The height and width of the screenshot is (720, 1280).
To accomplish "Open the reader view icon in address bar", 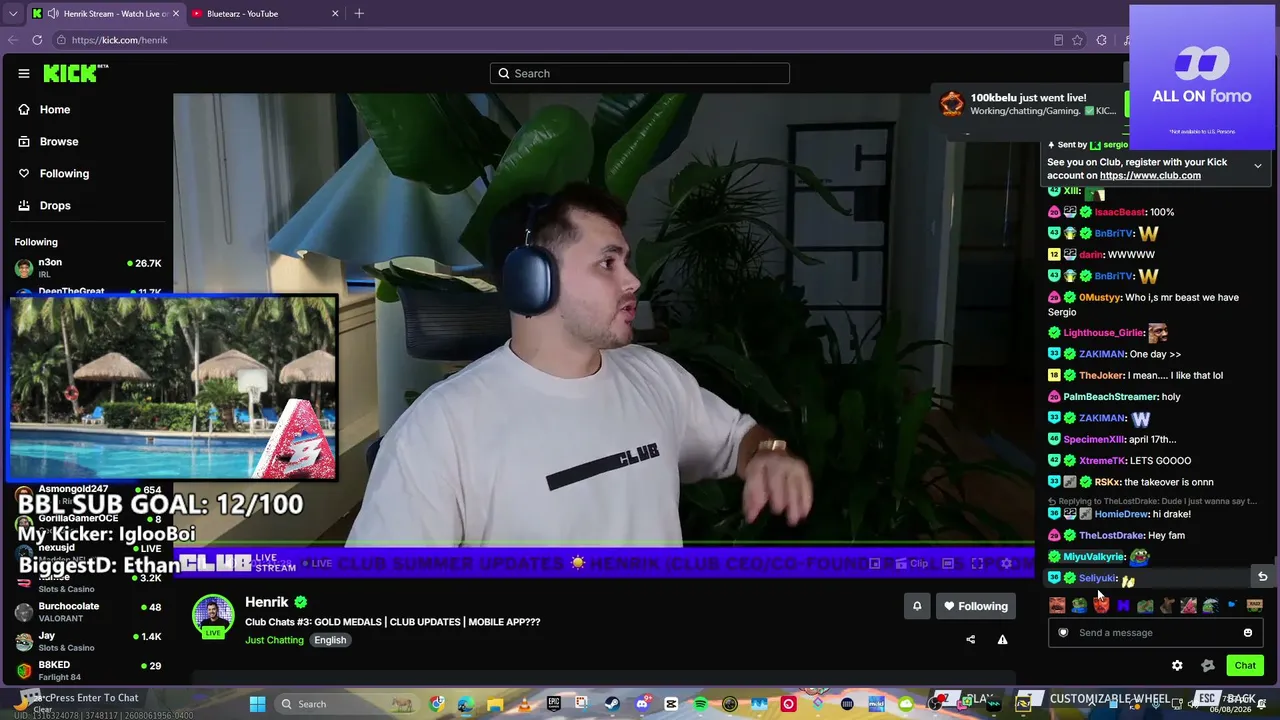I will point(1058,40).
